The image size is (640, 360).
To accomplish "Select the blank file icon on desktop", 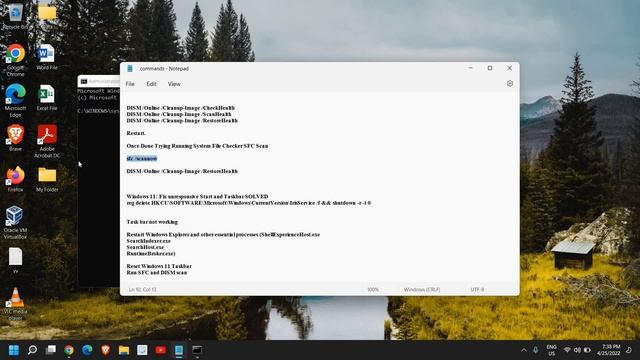I will click(16, 260).
